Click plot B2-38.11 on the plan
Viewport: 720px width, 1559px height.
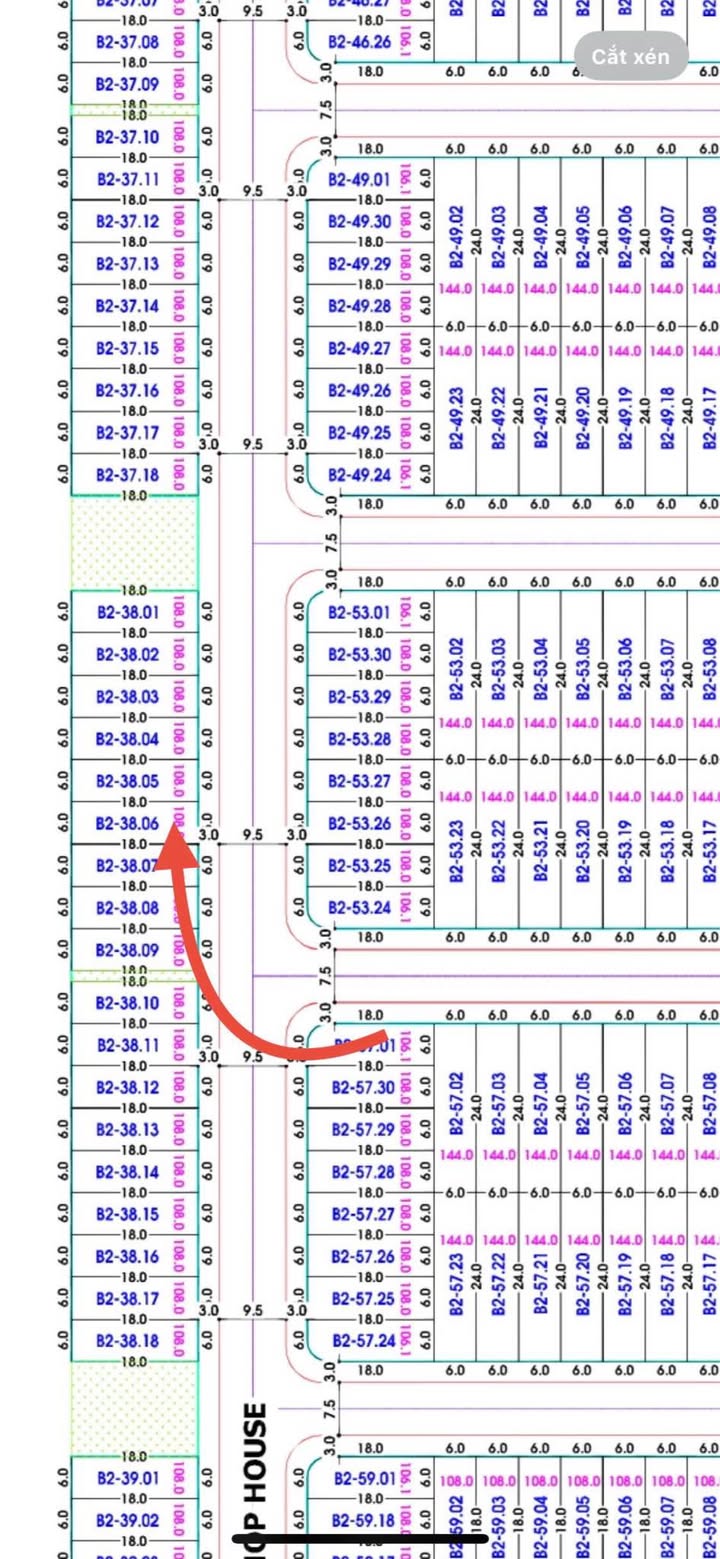click(127, 1045)
